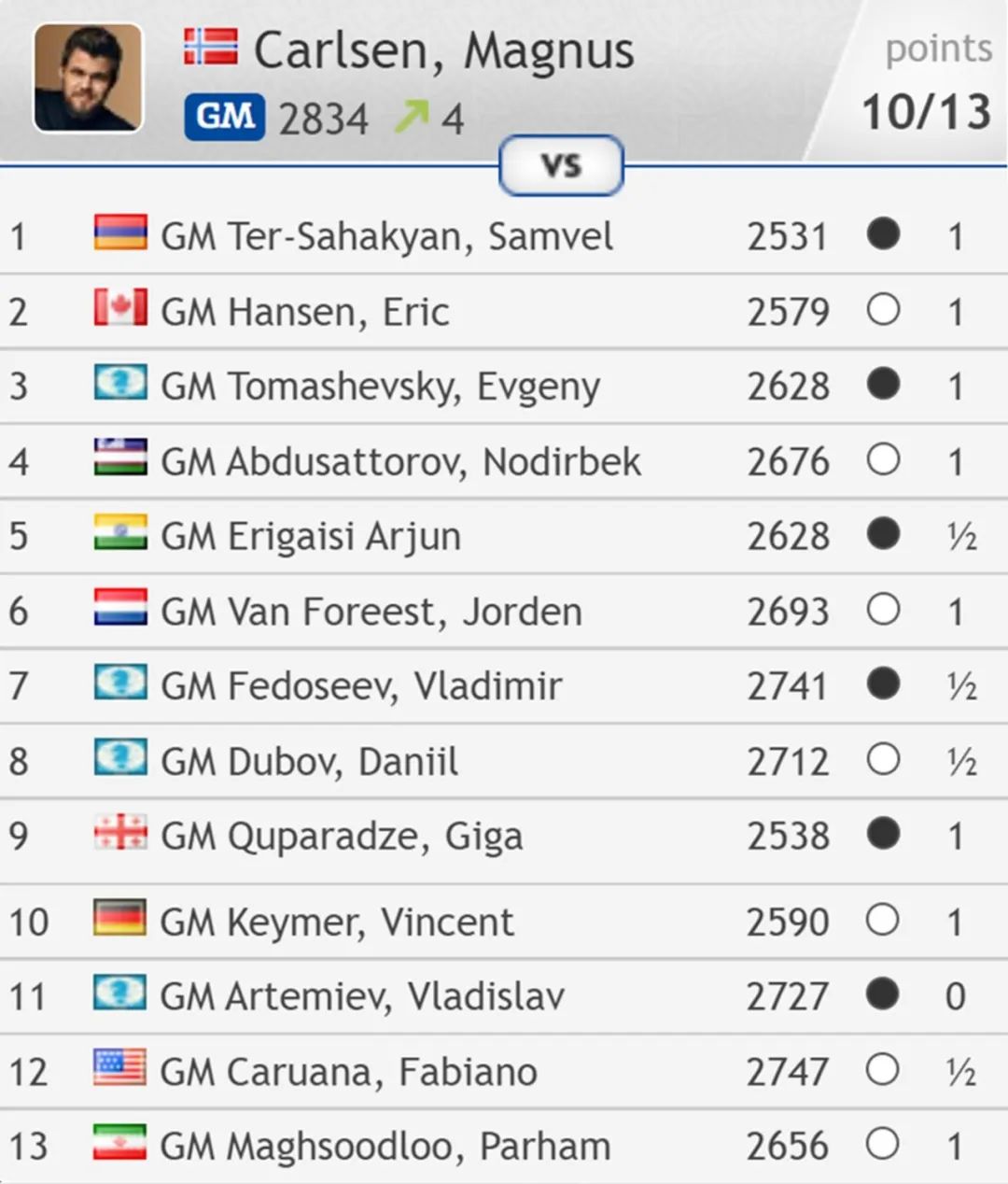Click the white piece circle in the Dubov row
Screen dimensions: 1008x1184
pyautogui.click(x=883, y=759)
